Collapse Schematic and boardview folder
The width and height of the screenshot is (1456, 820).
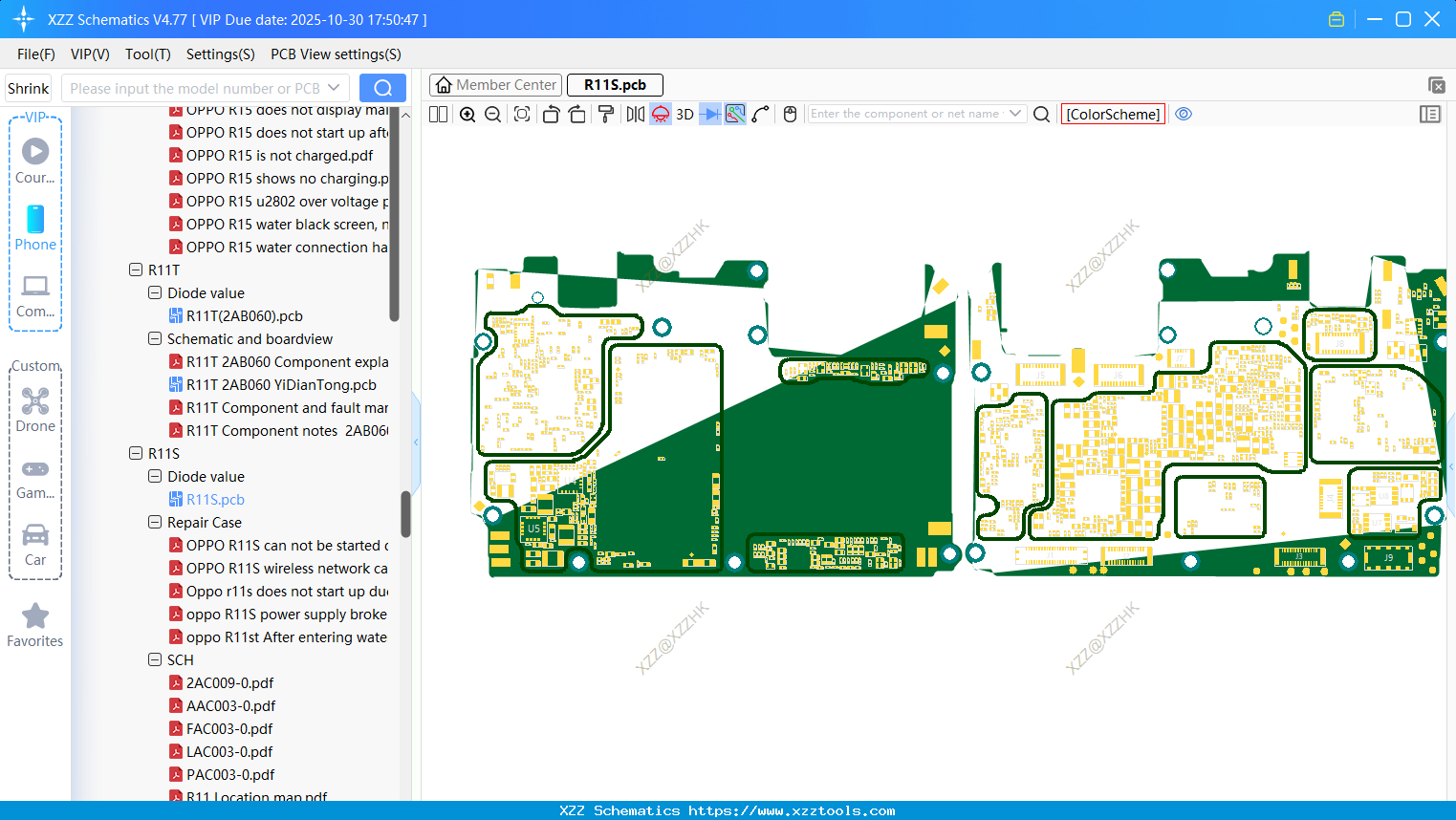point(155,339)
